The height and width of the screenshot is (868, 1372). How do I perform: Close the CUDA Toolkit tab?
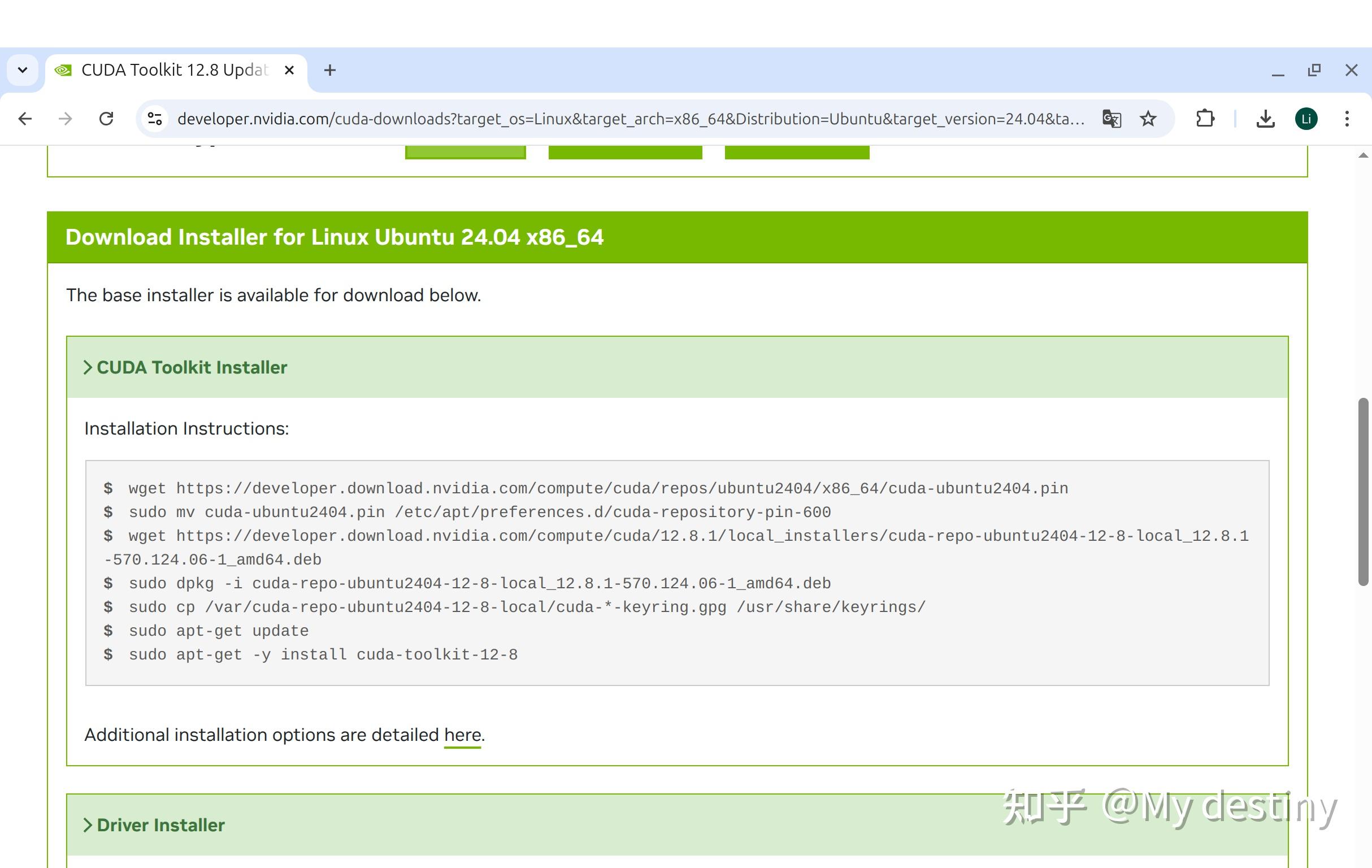(x=289, y=70)
